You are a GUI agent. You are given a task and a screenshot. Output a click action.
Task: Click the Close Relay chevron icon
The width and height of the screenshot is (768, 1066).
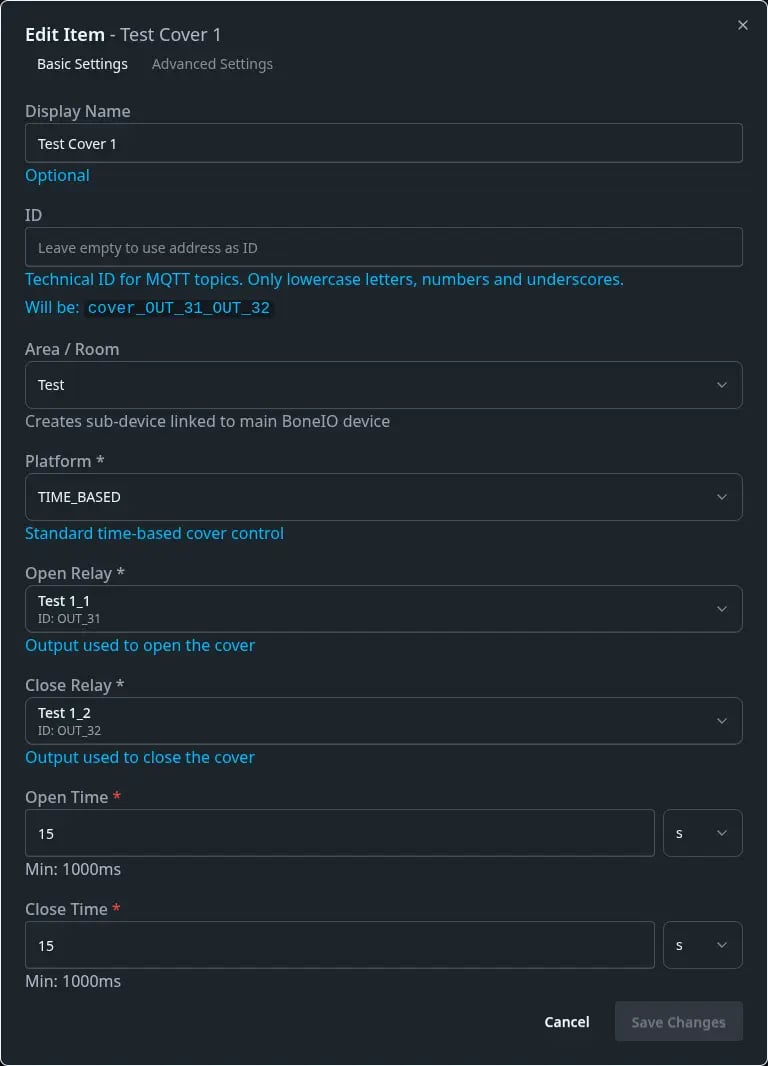[x=722, y=720]
